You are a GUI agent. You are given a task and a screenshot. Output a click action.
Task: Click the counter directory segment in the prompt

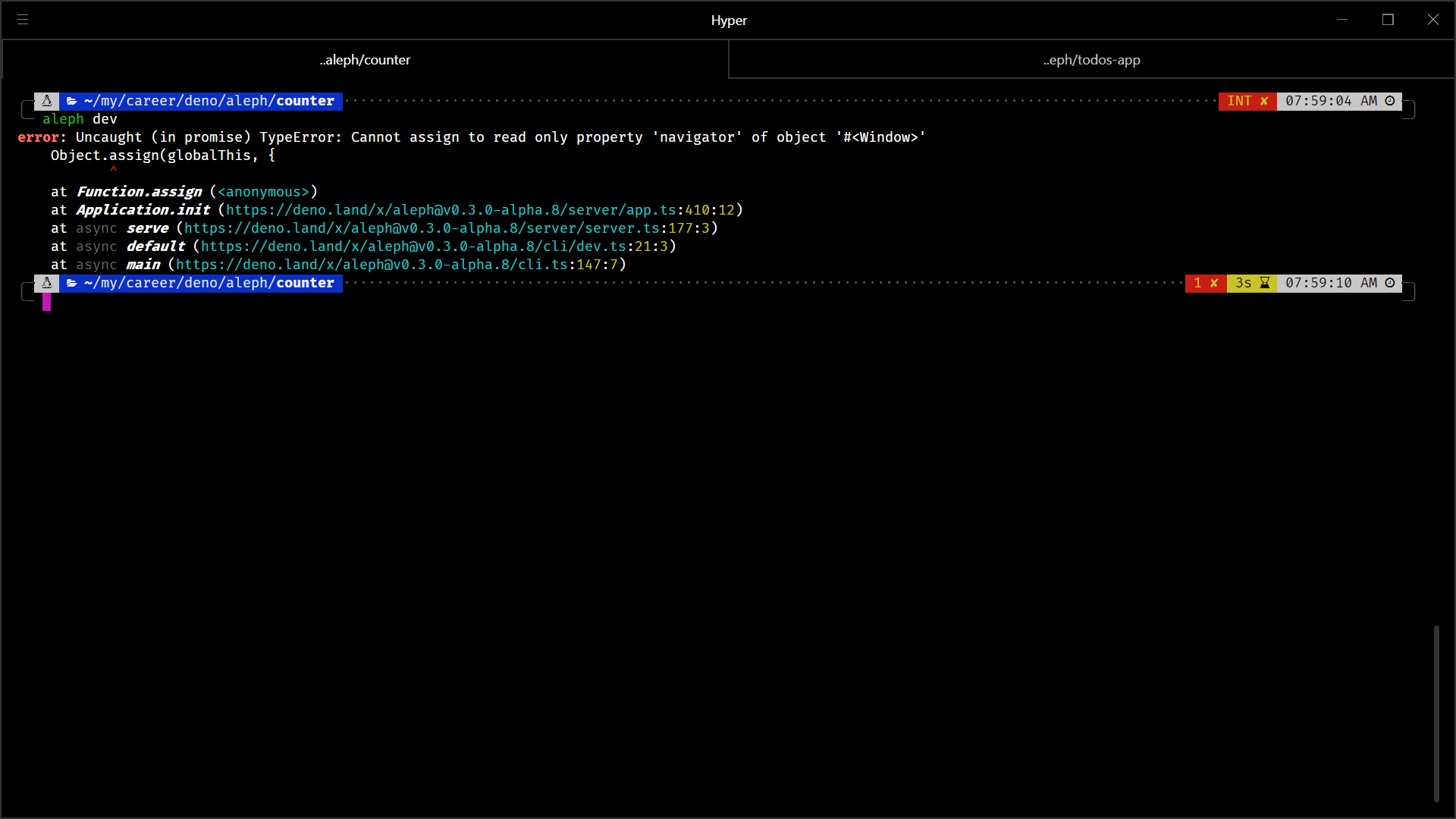click(x=305, y=101)
